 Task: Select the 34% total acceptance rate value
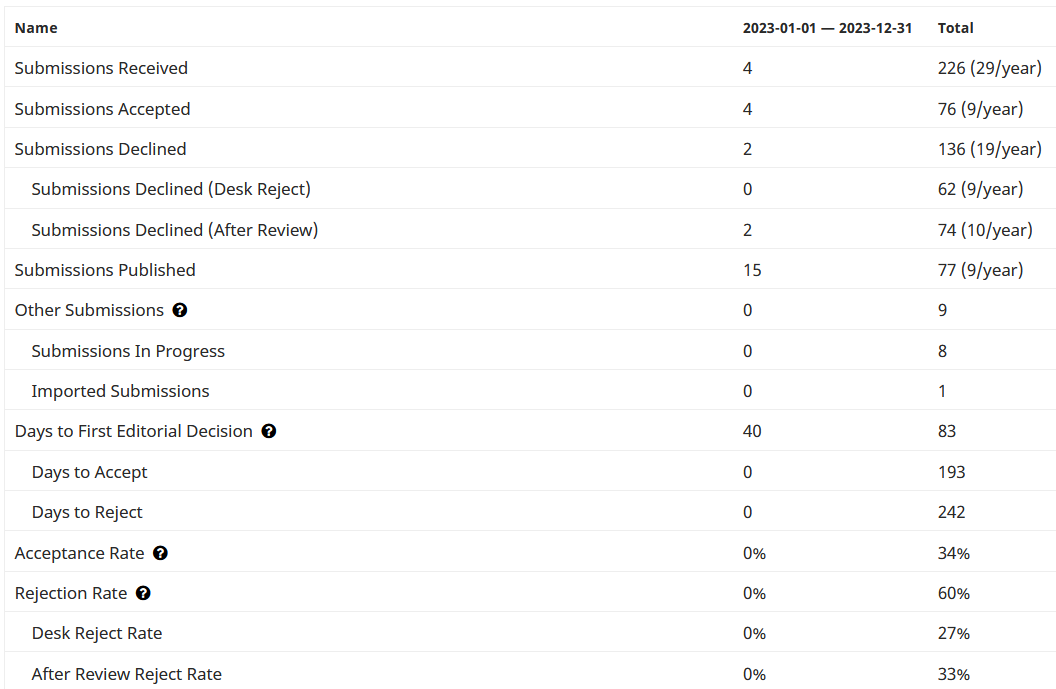(953, 553)
